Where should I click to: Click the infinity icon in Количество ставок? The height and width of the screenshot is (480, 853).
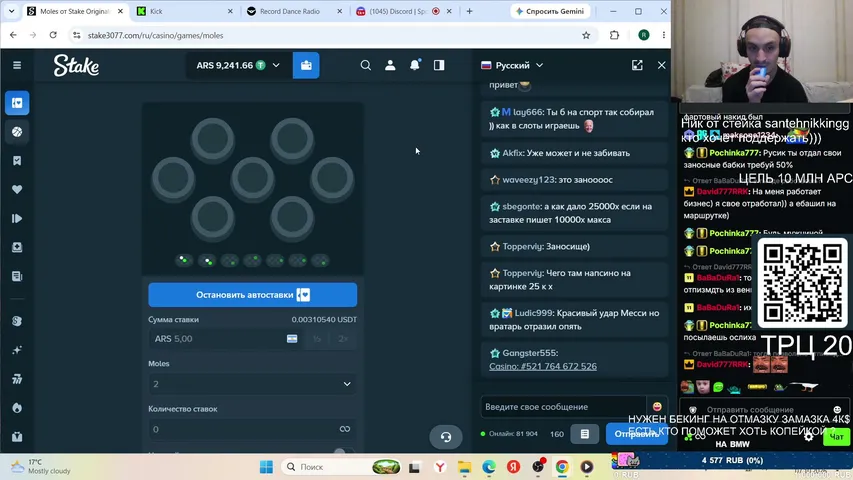[x=345, y=429]
